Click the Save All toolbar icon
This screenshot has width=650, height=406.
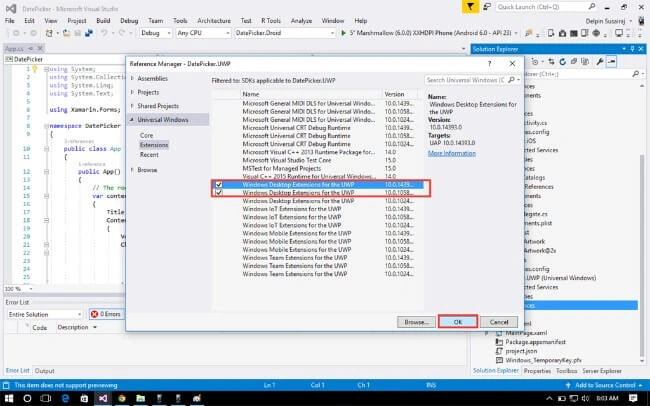tap(88, 33)
